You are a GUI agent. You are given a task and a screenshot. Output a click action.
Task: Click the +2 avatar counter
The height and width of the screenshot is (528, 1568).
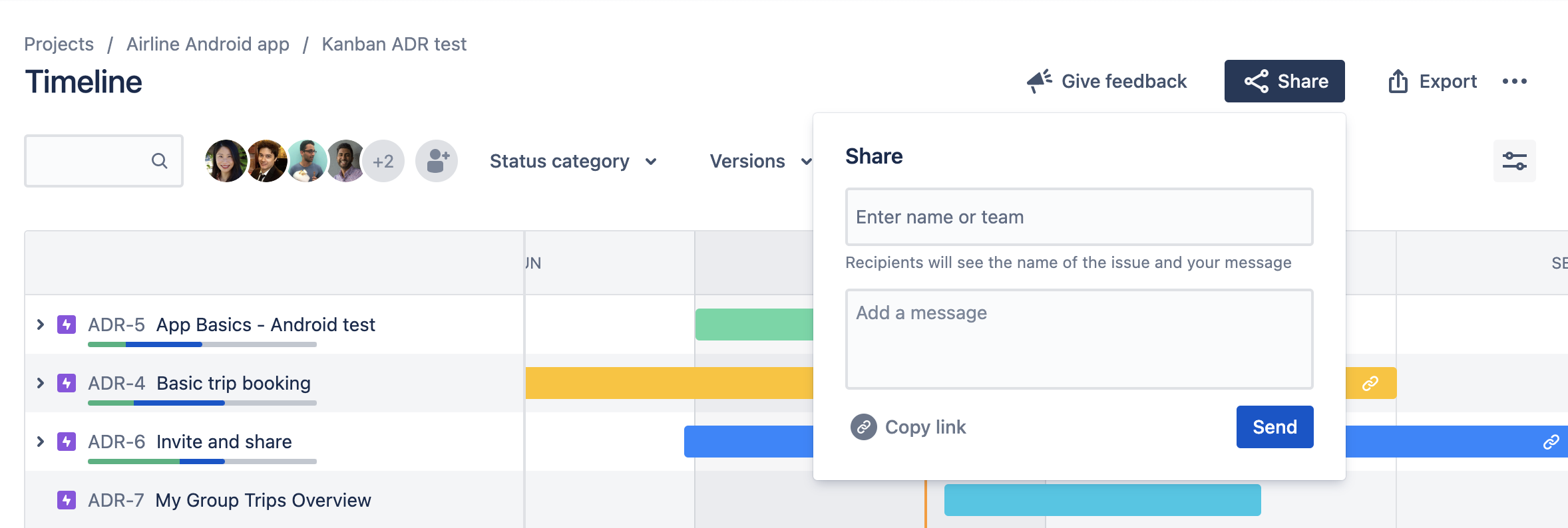click(x=384, y=160)
